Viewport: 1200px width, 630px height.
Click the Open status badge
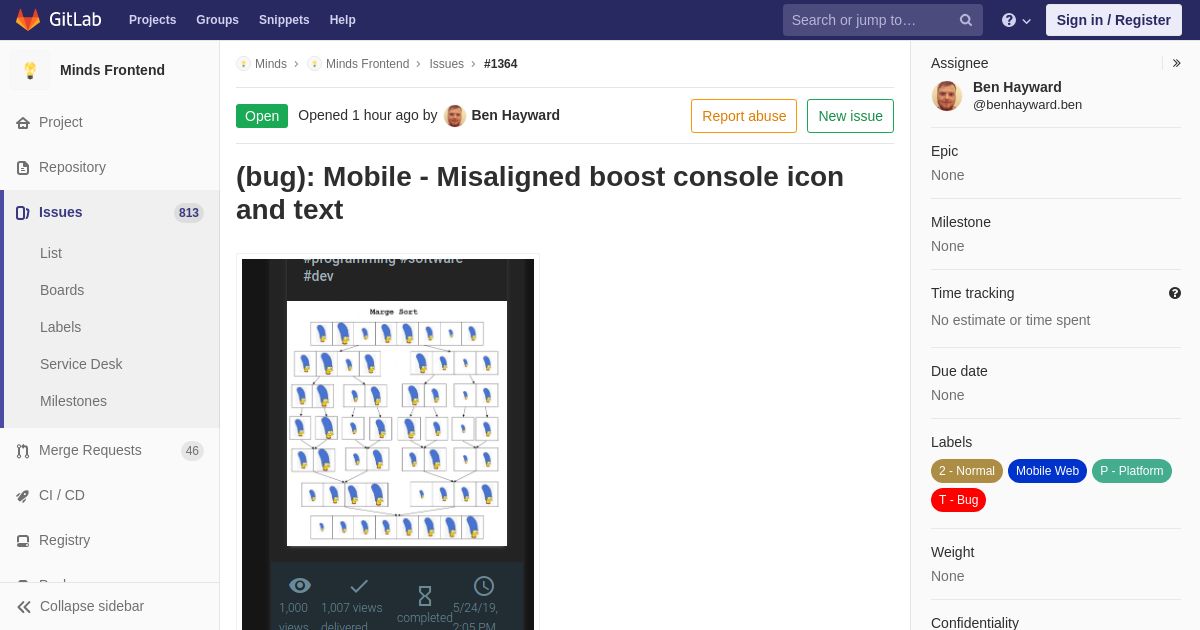[262, 116]
